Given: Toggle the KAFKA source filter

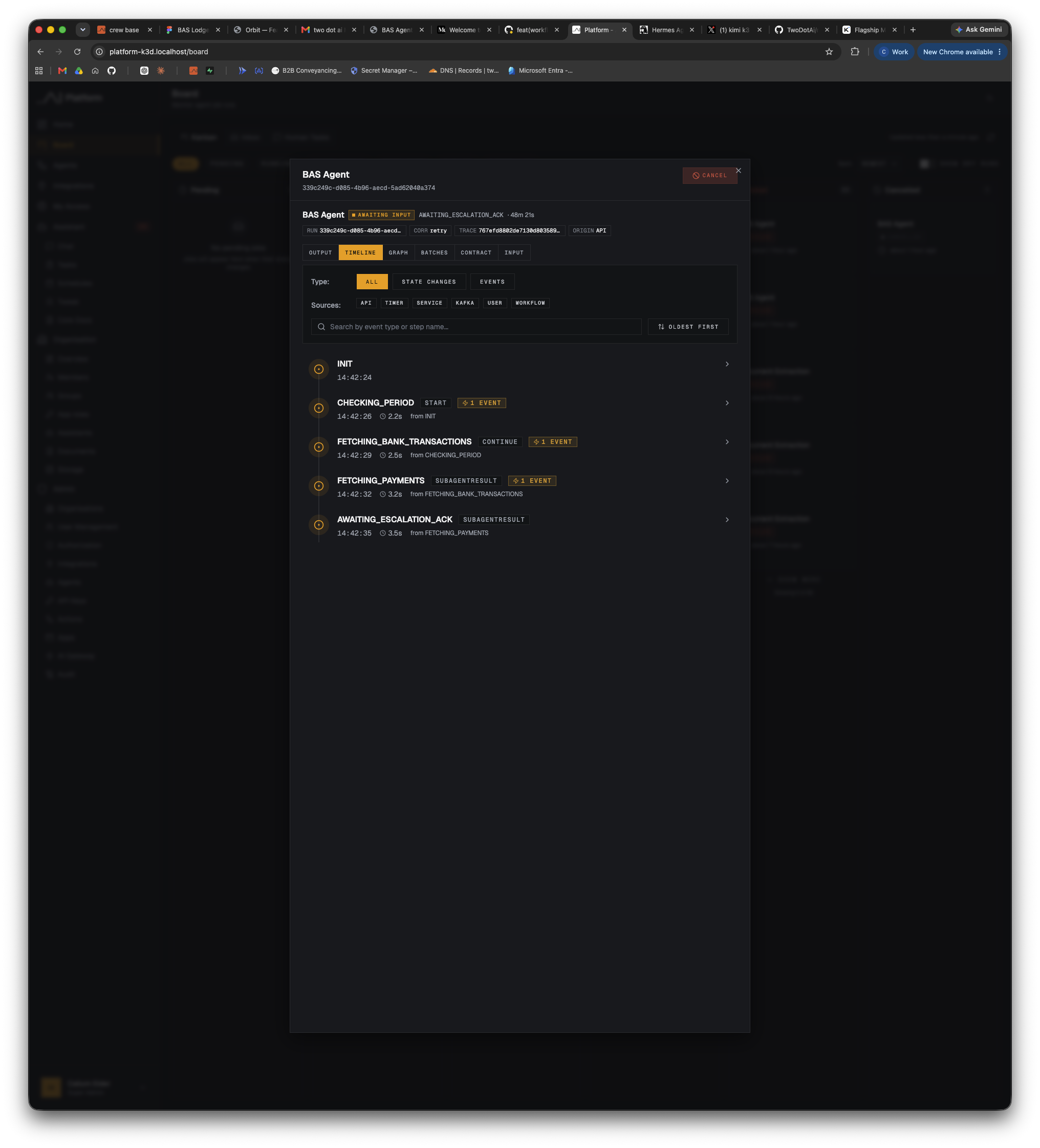Looking at the screenshot, I should 465,303.
